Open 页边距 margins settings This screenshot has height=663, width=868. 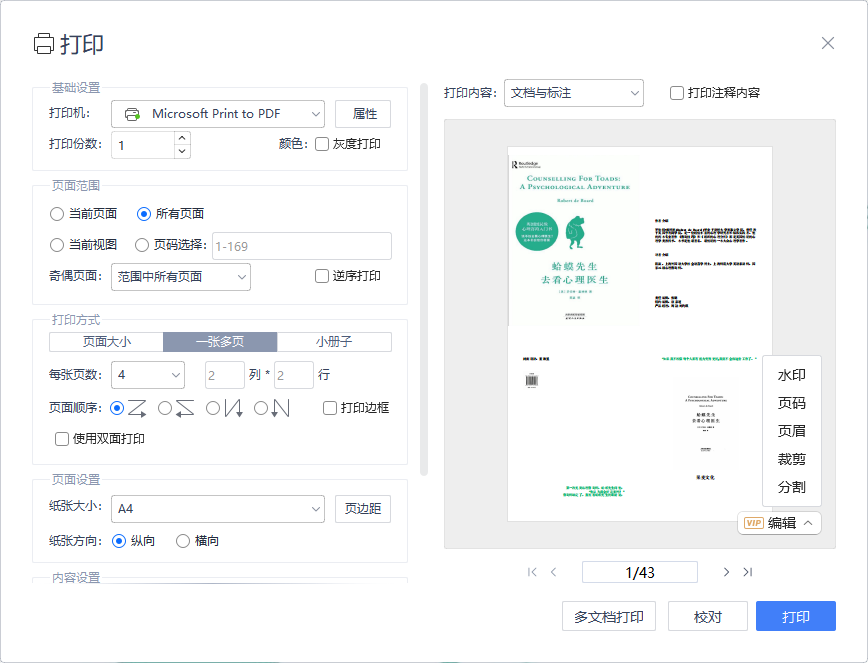[363, 509]
